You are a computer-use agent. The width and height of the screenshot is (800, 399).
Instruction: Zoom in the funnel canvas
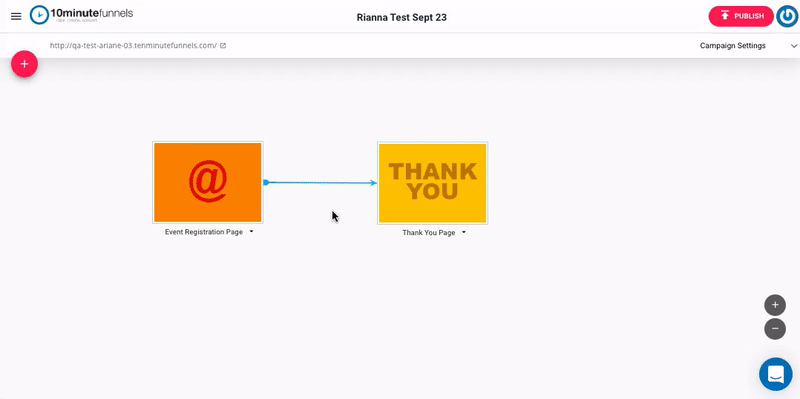click(x=775, y=305)
